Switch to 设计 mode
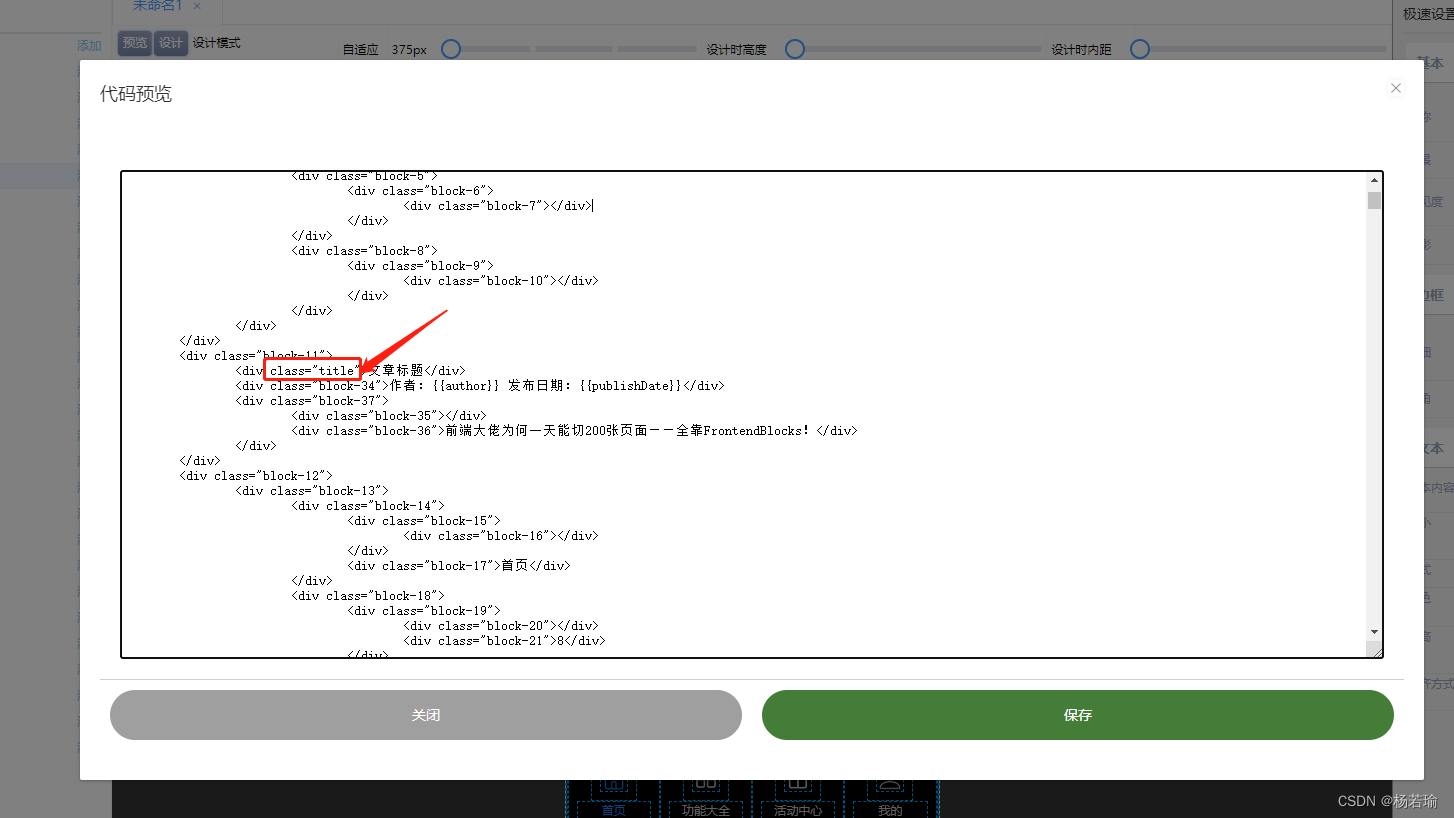 [x=171, y=43]
